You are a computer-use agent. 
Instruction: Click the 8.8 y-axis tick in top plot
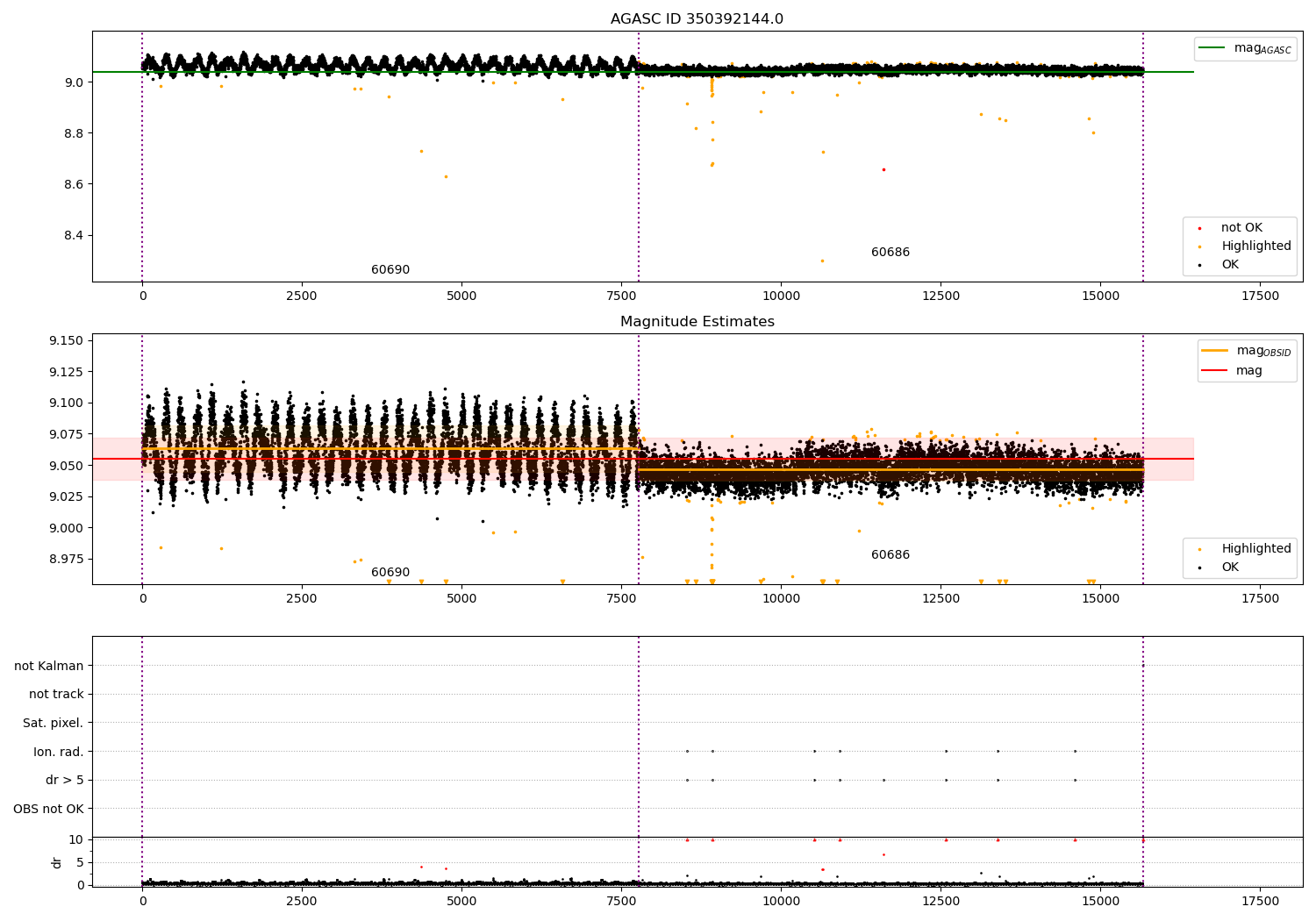[x=74, y=133]
